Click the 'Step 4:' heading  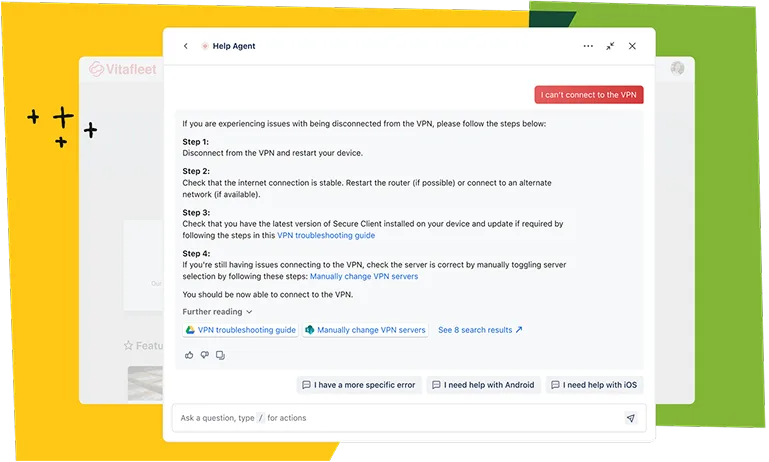pyautogui.click(x=196, y=254)
